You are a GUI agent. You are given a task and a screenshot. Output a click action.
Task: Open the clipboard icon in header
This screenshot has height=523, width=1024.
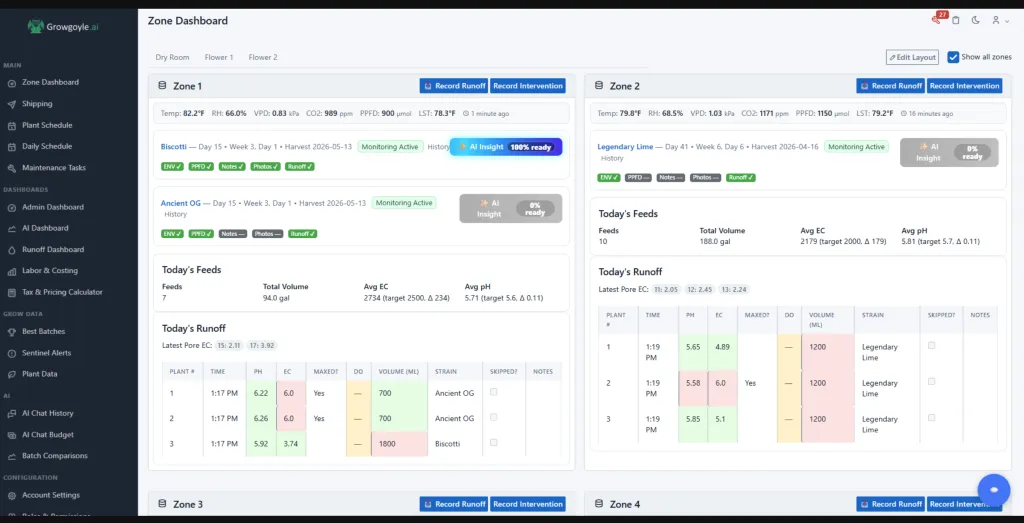(x=956, y=20)
